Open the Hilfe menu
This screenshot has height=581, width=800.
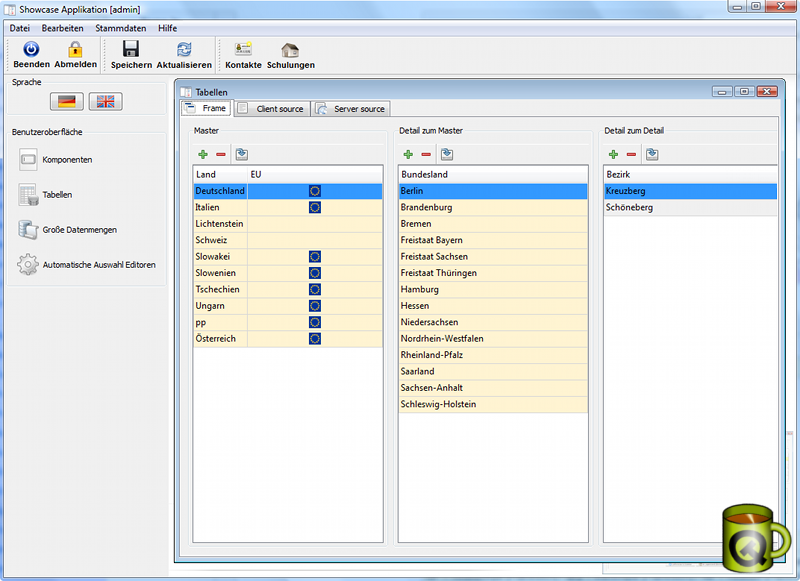pyautogui.click(x=167, y=28)
